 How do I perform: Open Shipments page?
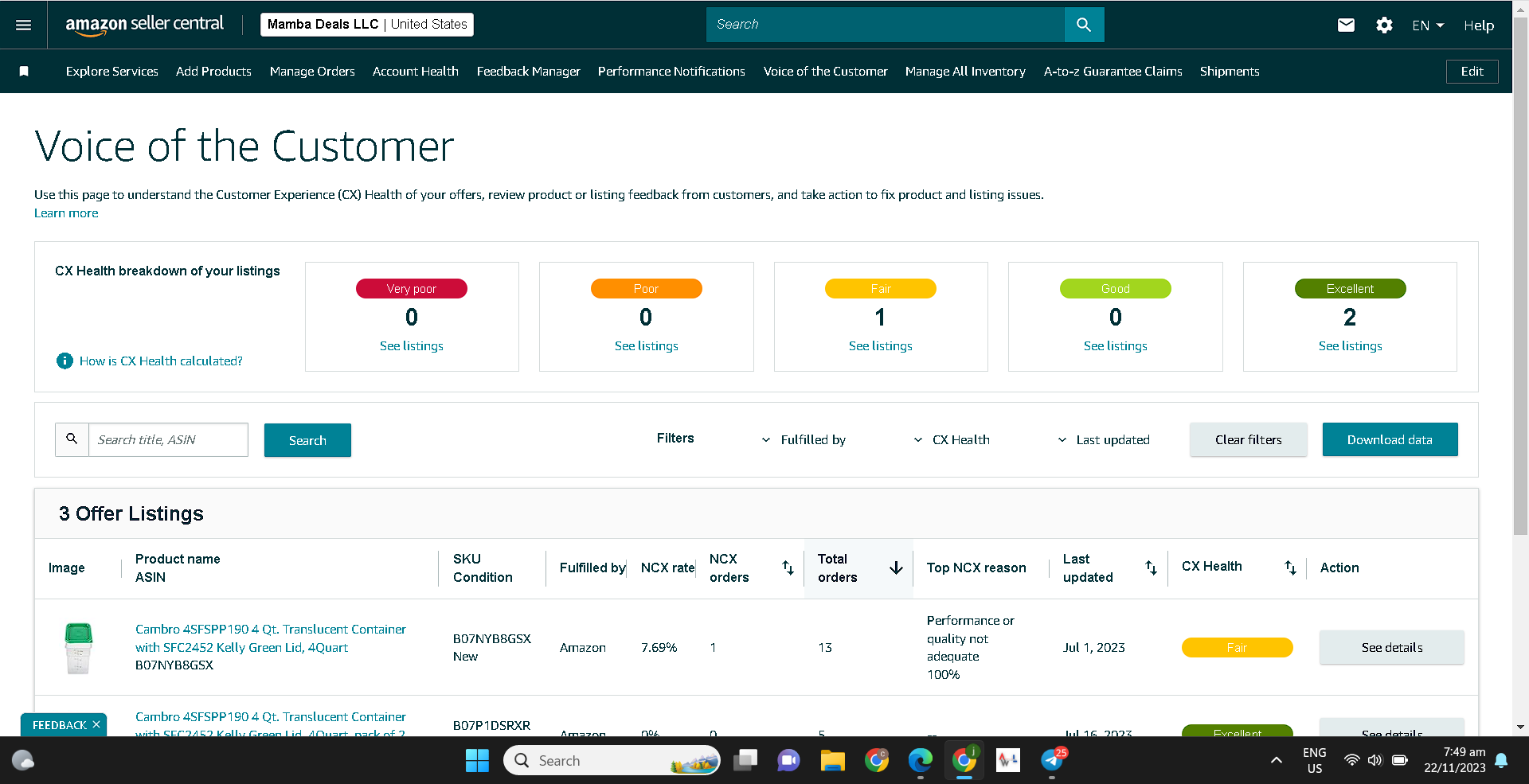tap(1230, 72)
